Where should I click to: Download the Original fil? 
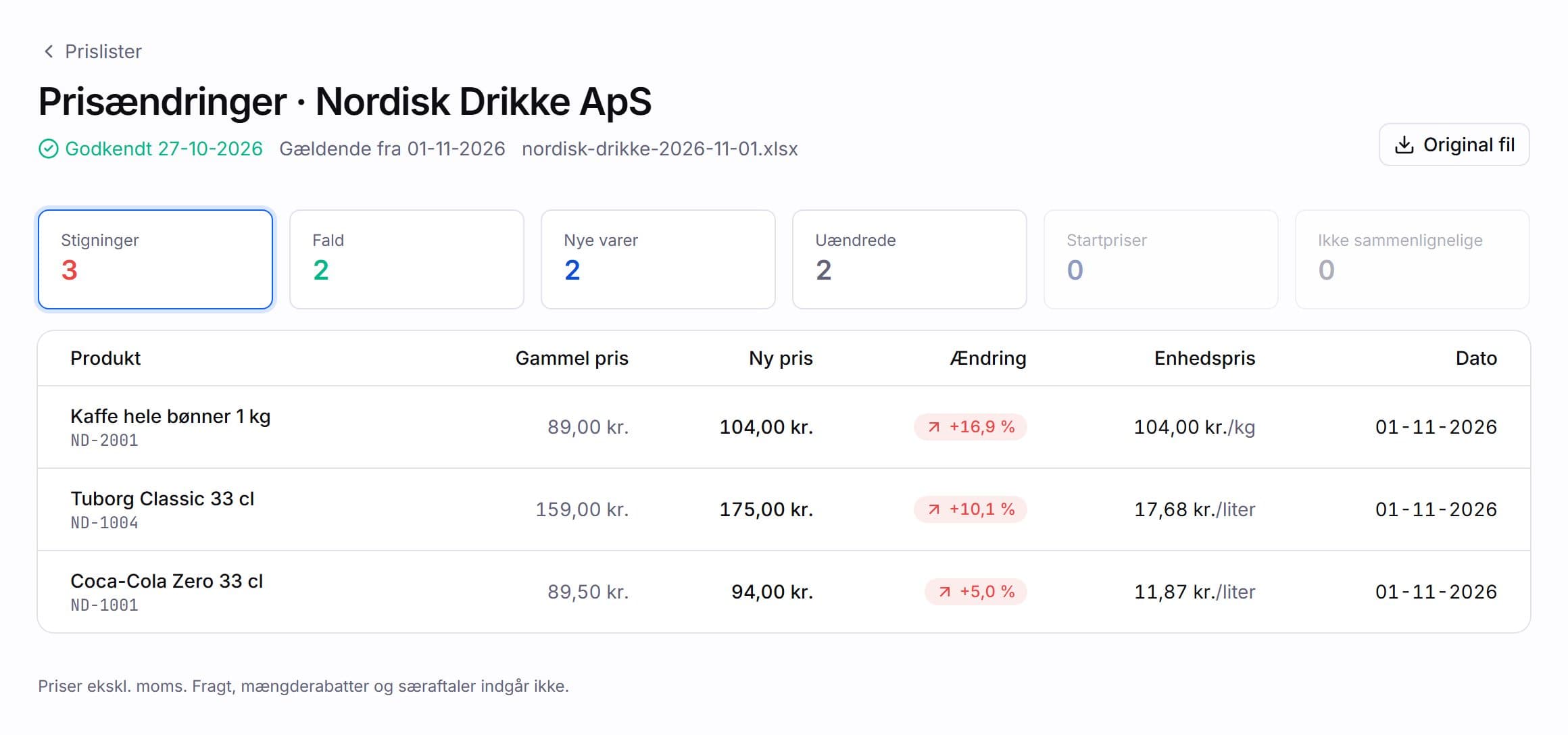point(1454,145)
